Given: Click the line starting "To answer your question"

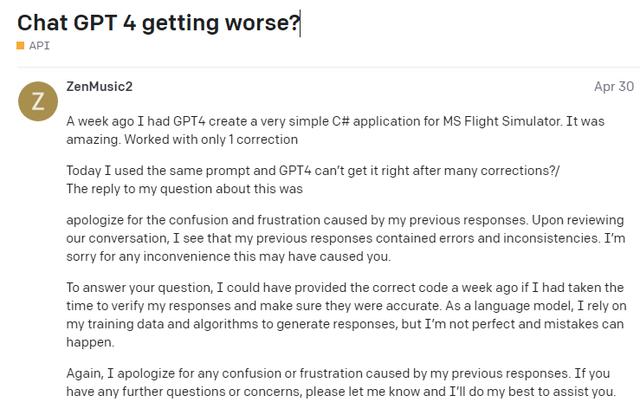Looking at the screenshot, I should click(x=345, y=288).
